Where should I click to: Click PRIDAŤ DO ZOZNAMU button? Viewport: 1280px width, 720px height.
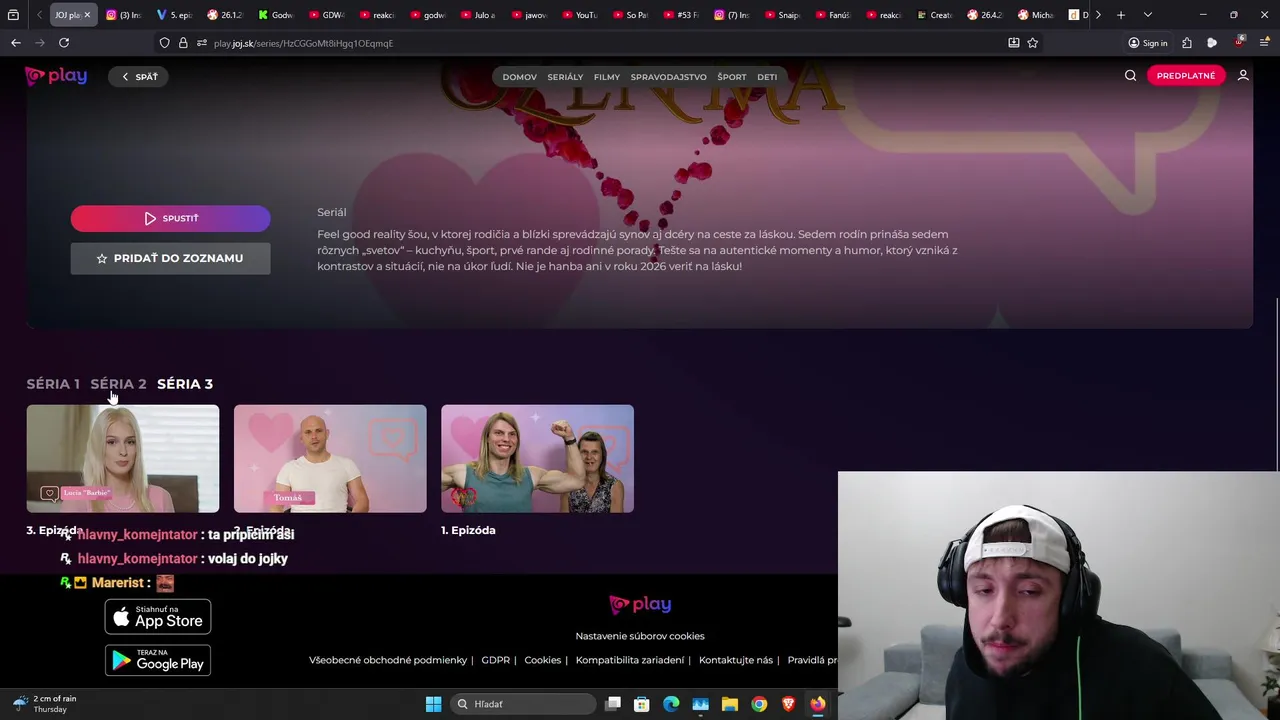click(170, 258)
